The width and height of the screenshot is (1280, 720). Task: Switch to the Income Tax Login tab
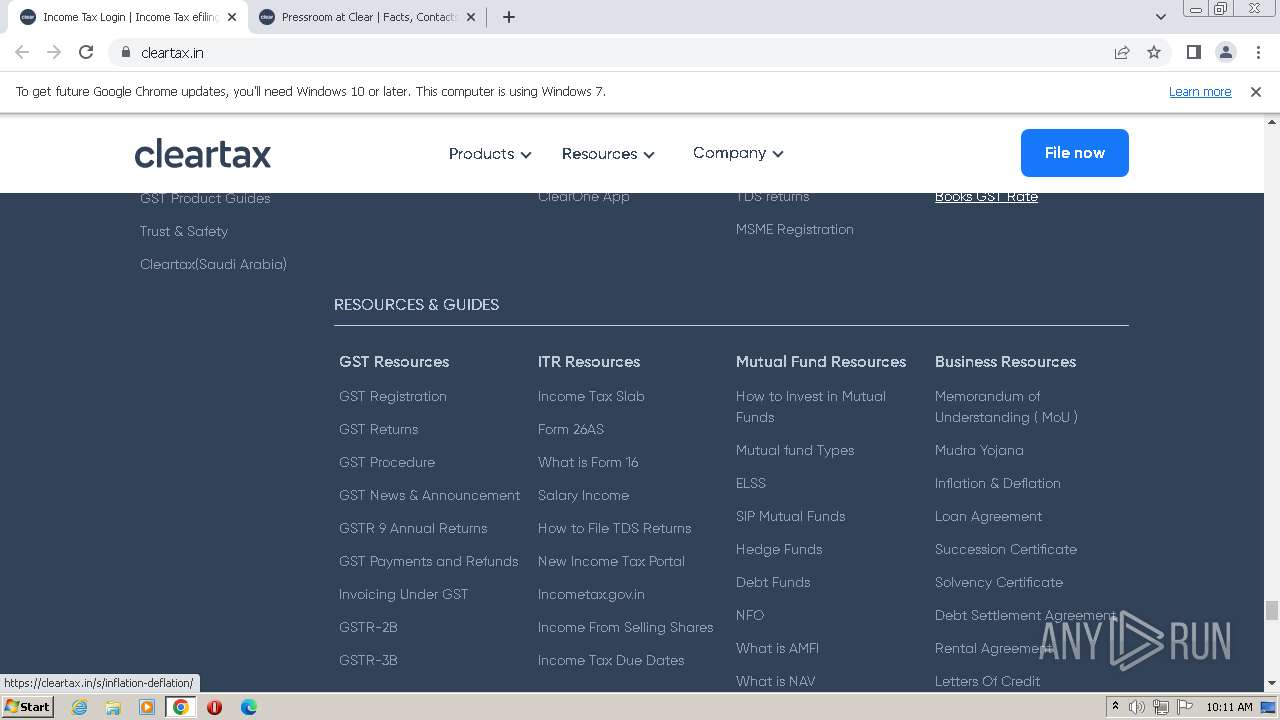click(x=128, y=17)
